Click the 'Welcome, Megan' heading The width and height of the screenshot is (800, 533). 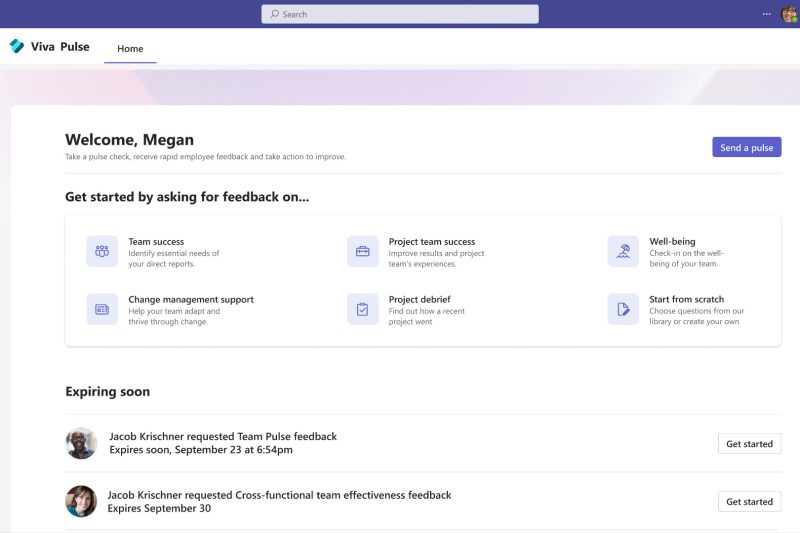tap(130, 140)
